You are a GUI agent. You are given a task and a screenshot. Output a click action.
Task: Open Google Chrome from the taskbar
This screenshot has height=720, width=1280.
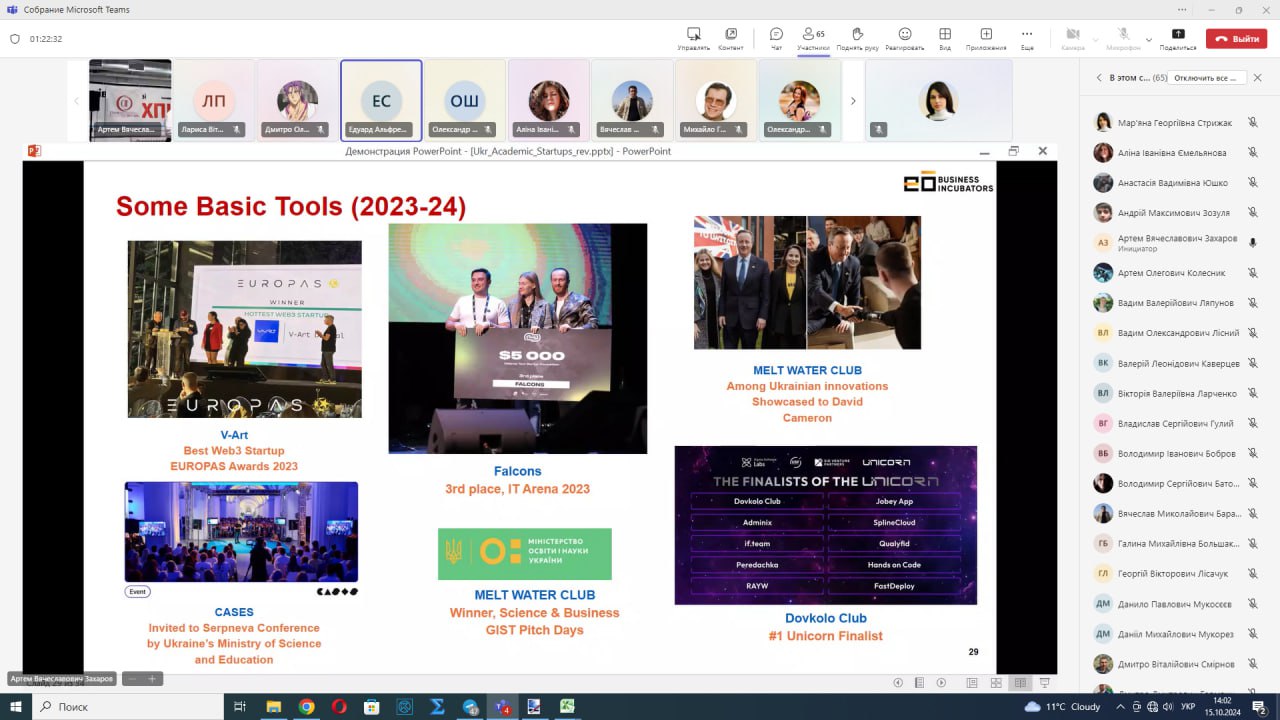[306, 706]
